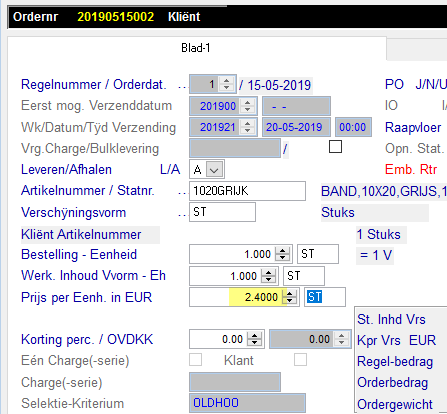Switch to the Blad-1 tab
Image resolution: width=447 pixels, height=414 pixels.
[x=196, y=48]
